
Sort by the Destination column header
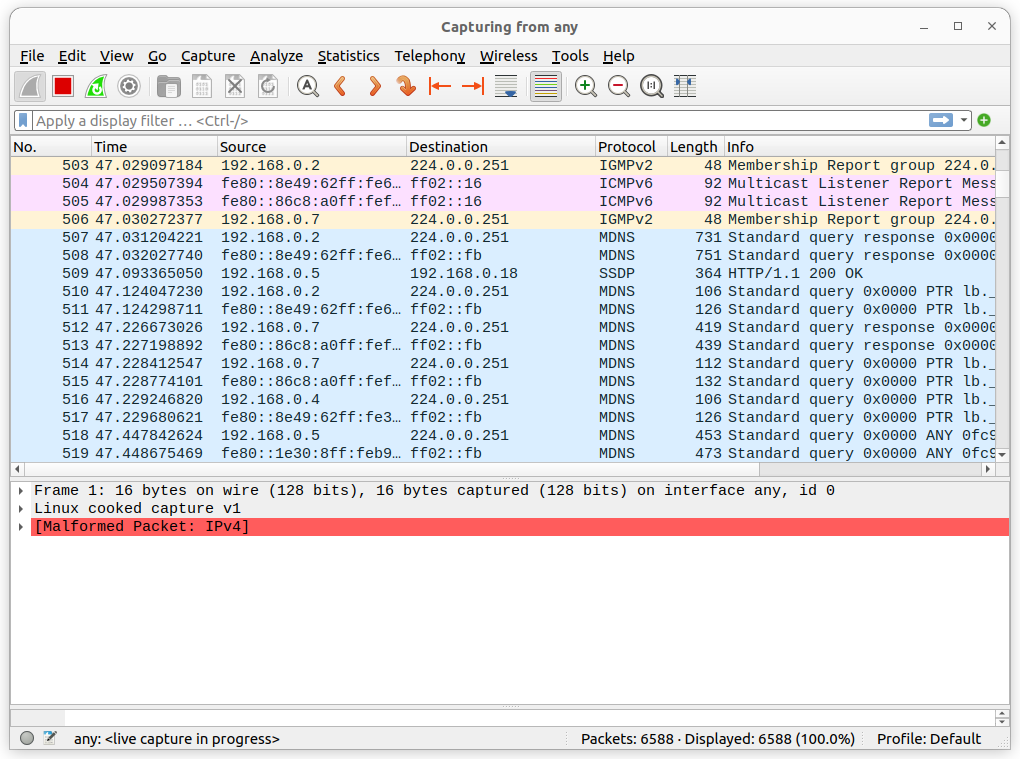click(501, 147)
